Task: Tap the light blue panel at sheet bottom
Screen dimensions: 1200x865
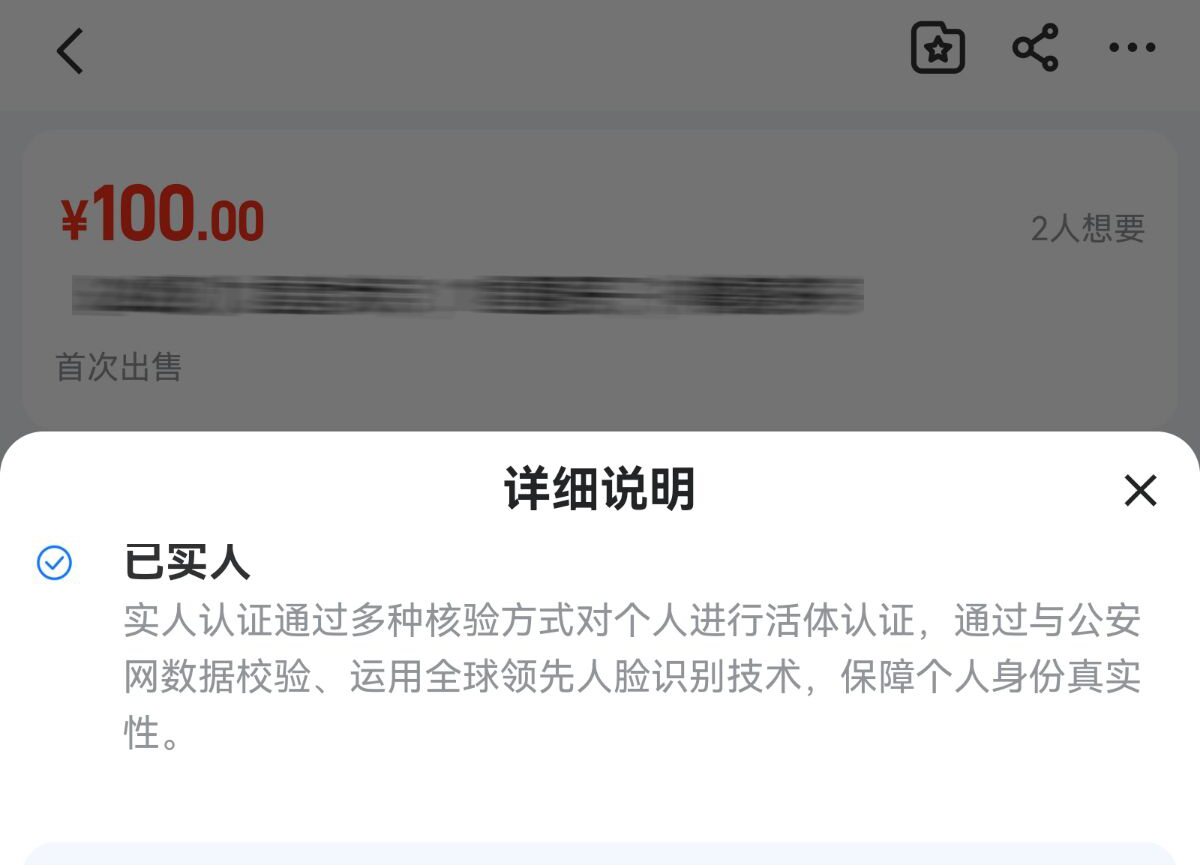Action: point(600,853)
